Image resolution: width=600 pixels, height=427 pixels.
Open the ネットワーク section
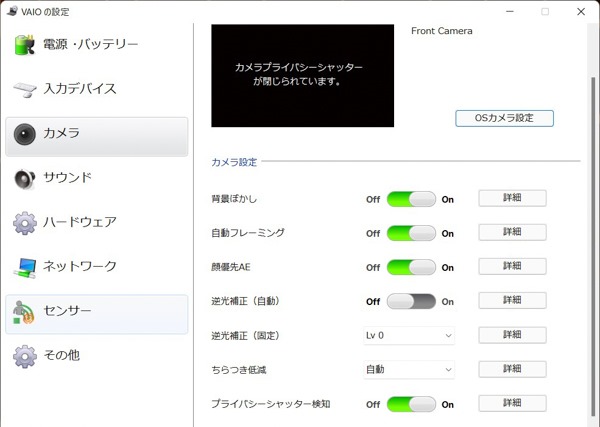pos(97,267)
